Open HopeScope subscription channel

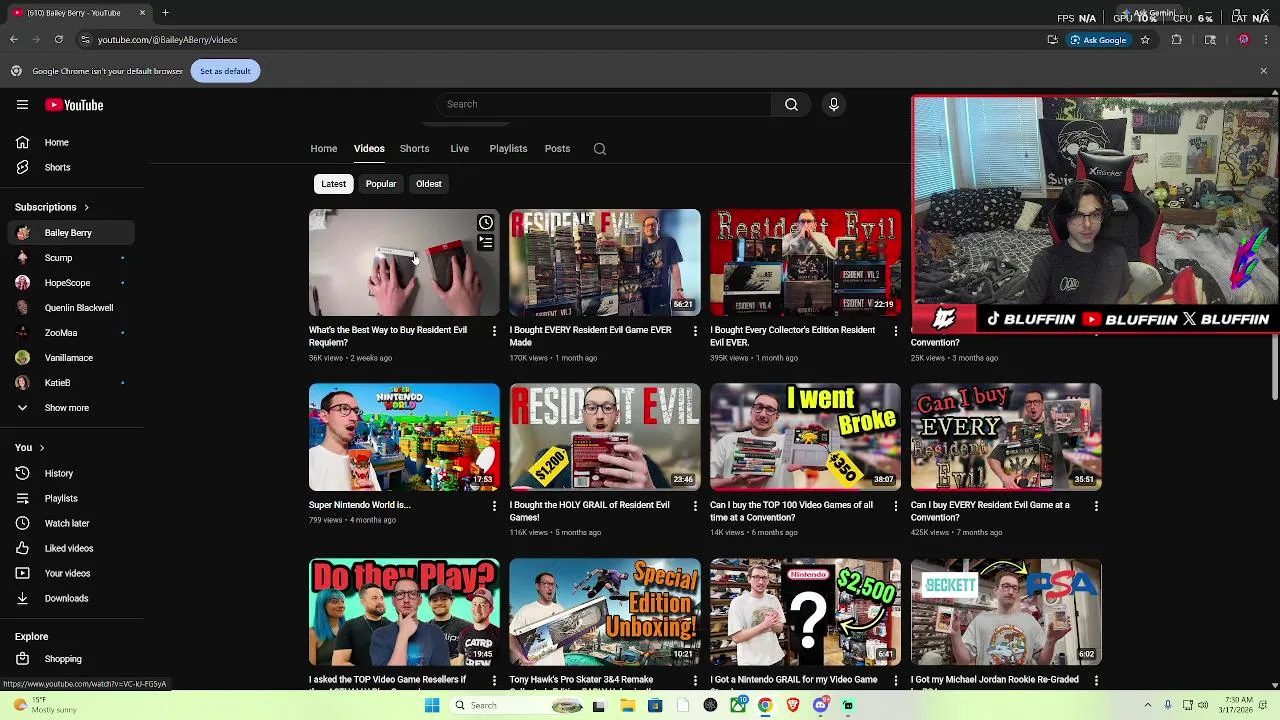tap(70, 283)
